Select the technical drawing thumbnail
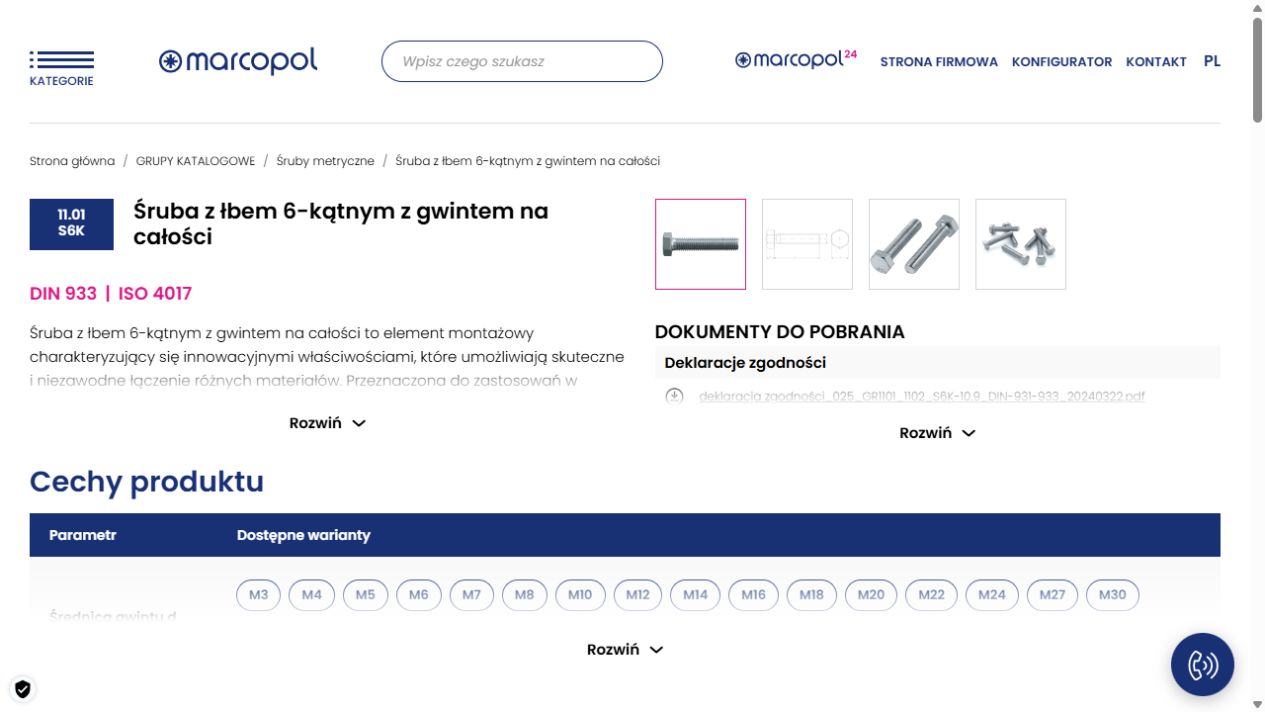 click(807, 244)
